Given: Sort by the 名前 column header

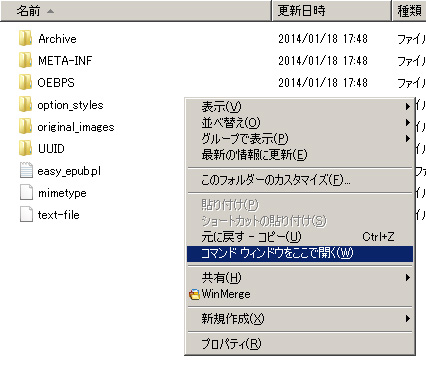Looking at the screenshot, I should pyautogui.click(x=136, y=11).
